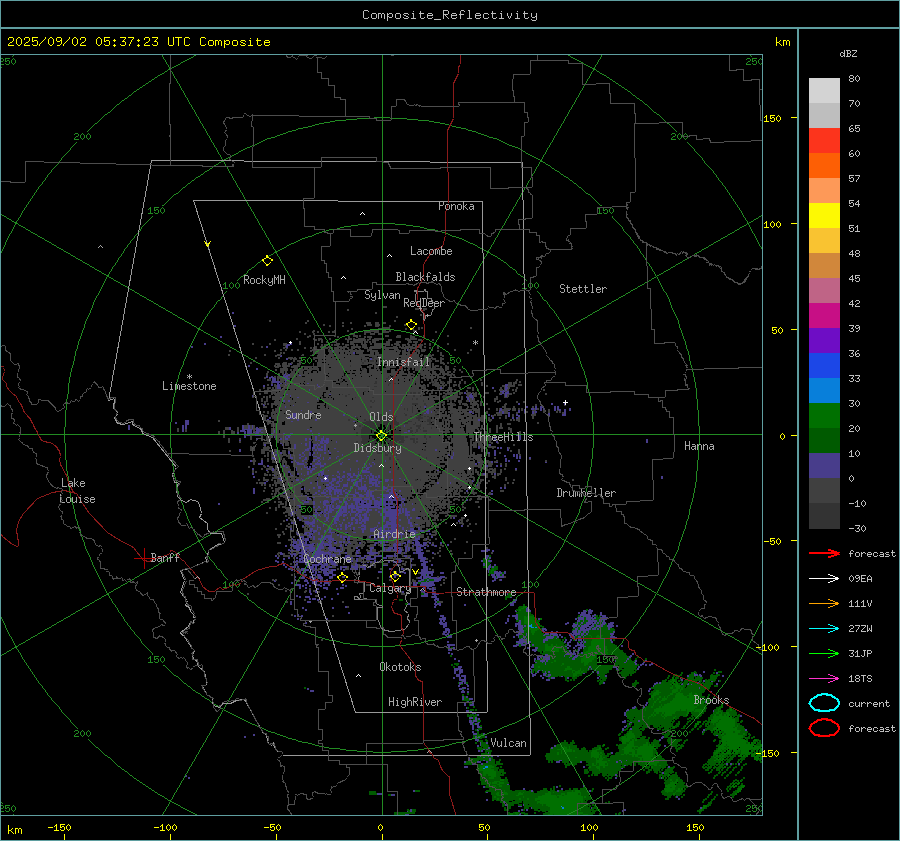Select the light gray 70-80 dBZ swatch
Viewport: 900px width, 841px height.
point(824,91)
